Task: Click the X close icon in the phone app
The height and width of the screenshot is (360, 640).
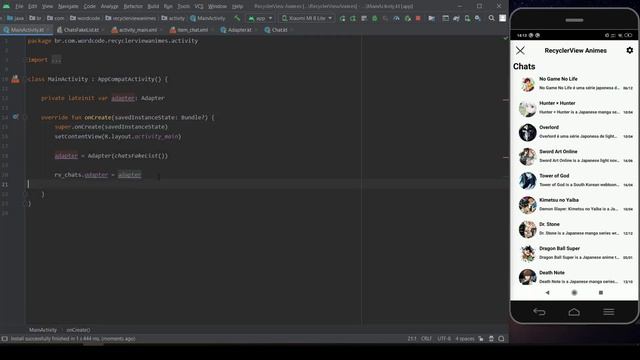Action: click(520, 50)
